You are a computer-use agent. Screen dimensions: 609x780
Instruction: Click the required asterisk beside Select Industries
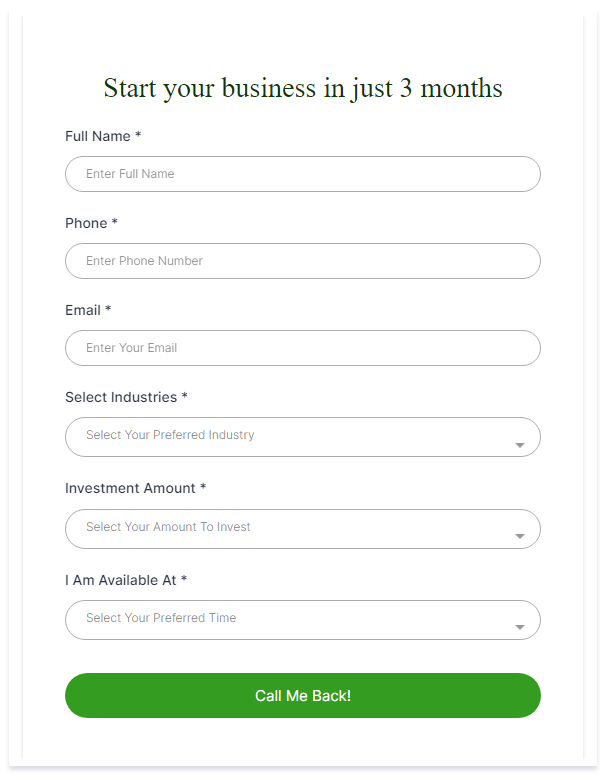tap(184, 395)
